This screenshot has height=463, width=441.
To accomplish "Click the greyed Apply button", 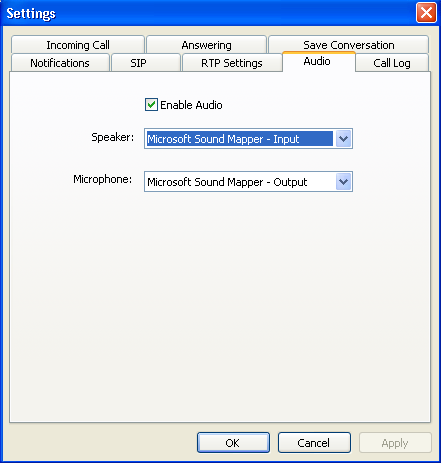I will tap(395, 443).
